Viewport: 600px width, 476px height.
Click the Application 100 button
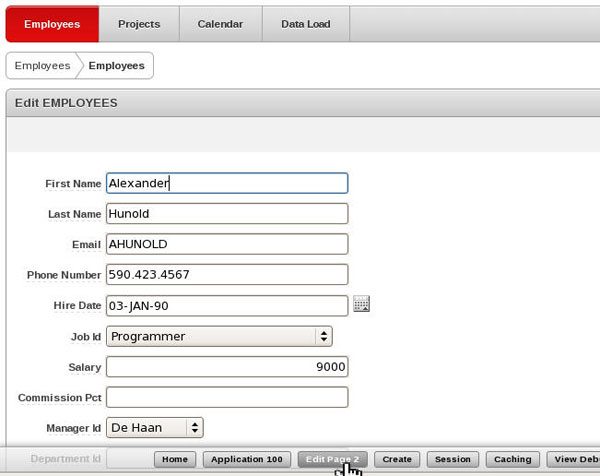pos(246,459)
